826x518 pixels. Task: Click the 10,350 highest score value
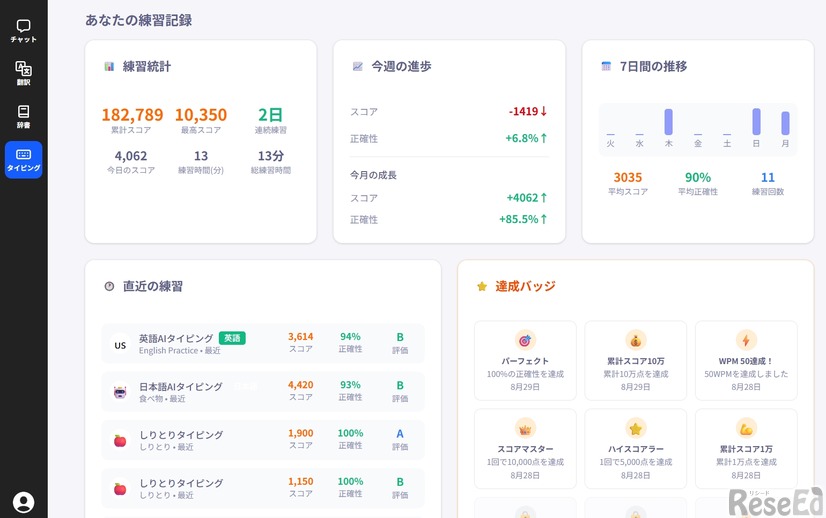tap(201, 114)
